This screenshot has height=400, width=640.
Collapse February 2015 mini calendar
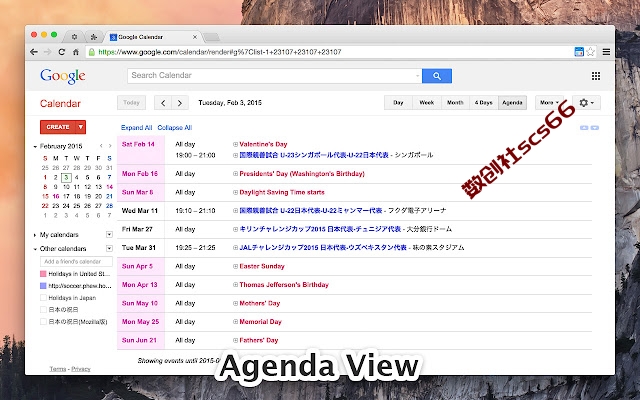[x=35, y=146]
